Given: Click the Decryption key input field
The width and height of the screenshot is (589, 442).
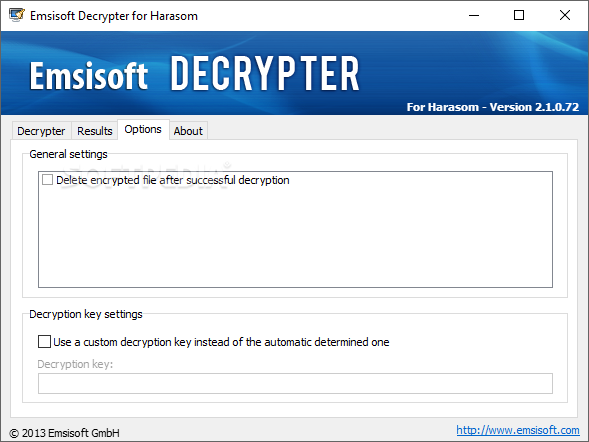Looking at the screenshot, I should click(x=295, y=383).
